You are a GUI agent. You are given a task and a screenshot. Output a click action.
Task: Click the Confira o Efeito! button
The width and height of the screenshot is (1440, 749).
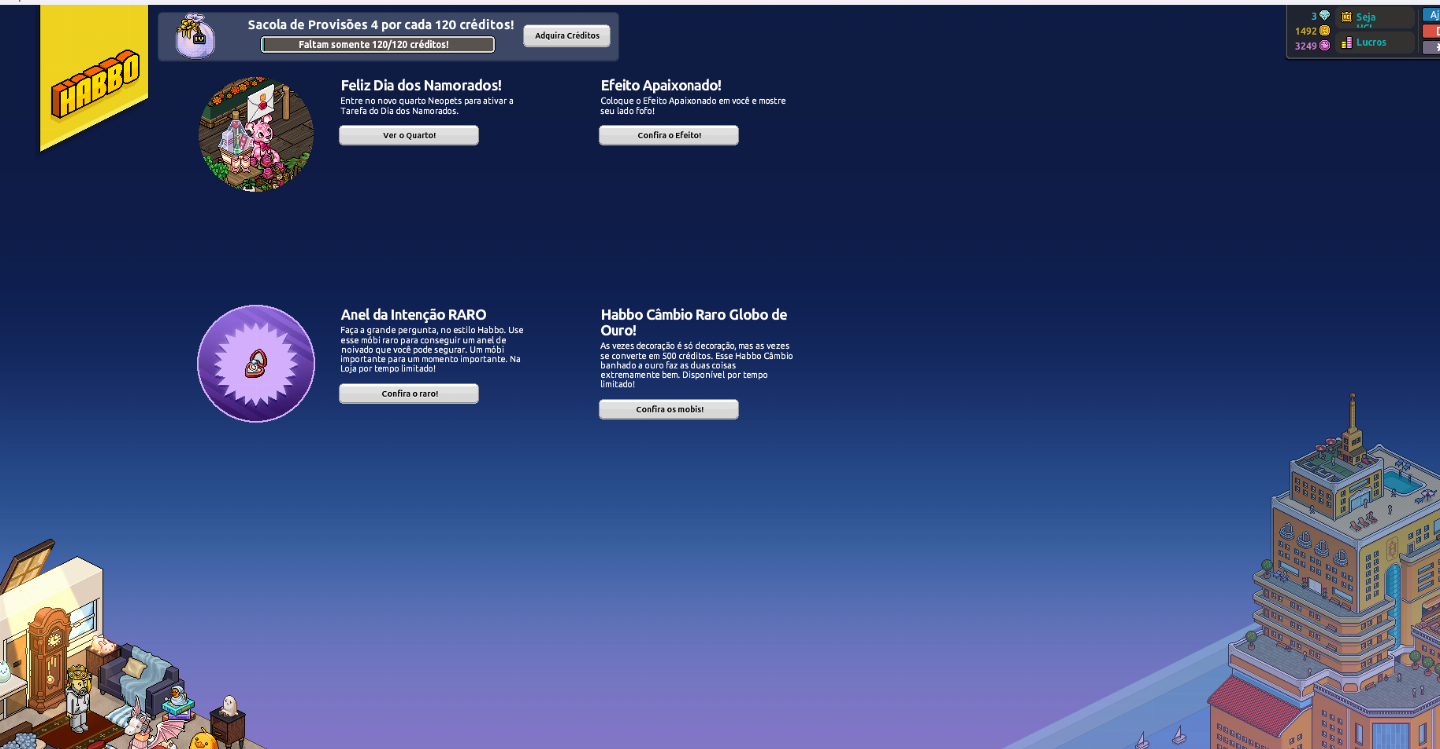669,135
